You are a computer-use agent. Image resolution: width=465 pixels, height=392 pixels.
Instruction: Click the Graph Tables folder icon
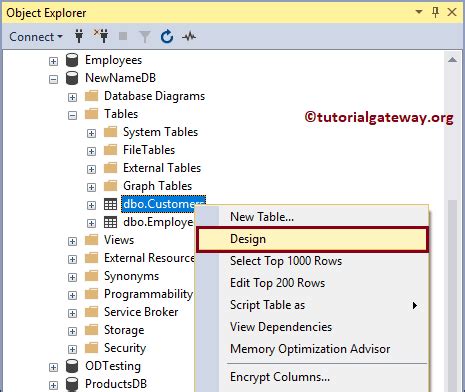[x=110, y=186]
